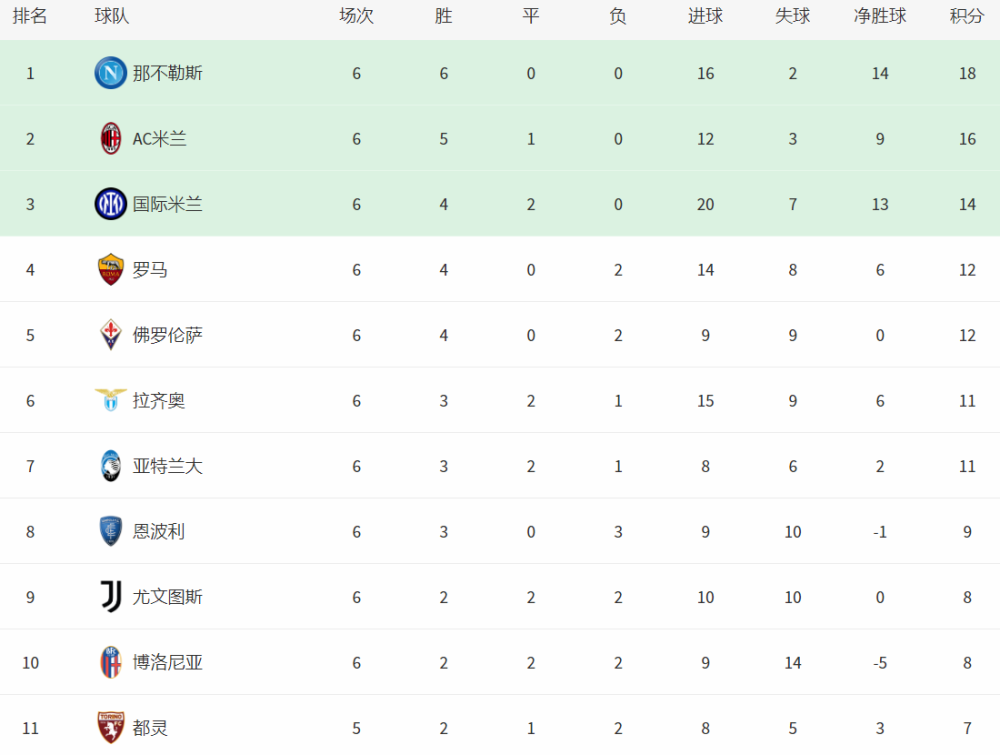Click the 排名 column header
Screen dimensions: 1000x755
(30, 16)
